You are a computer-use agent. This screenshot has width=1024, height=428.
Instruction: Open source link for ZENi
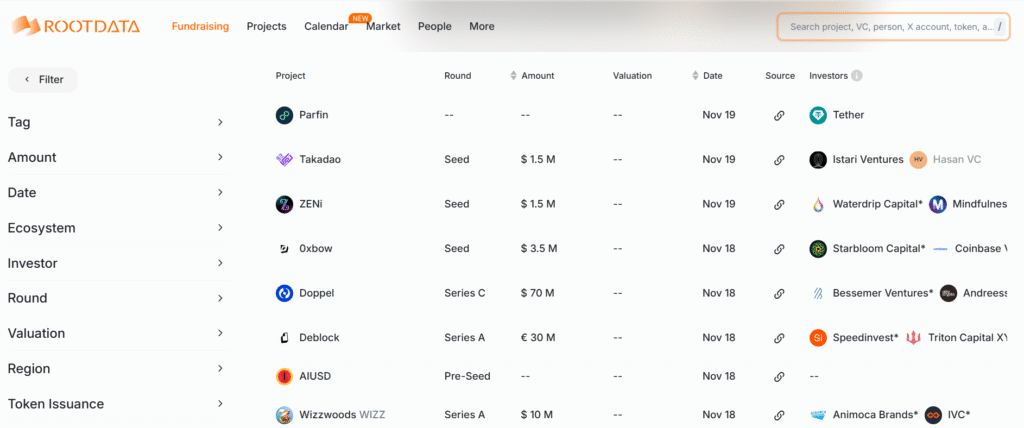pyautogui.click(x=778, y=204)
